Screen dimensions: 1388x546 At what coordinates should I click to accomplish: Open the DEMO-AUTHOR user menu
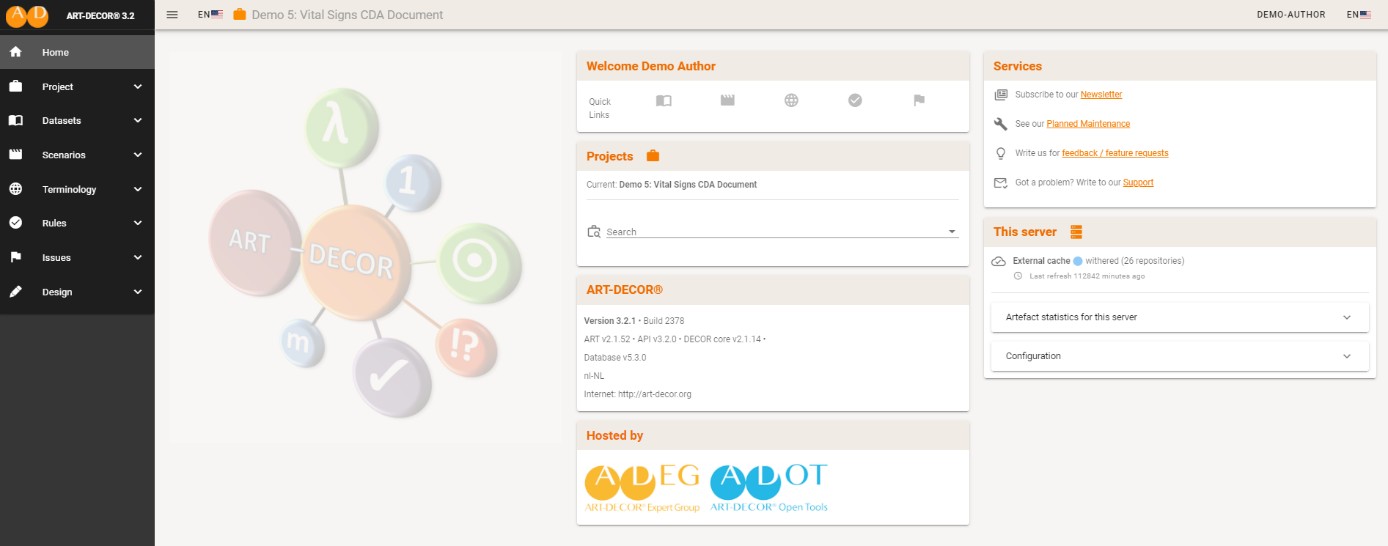click(x=1290, y=15)
